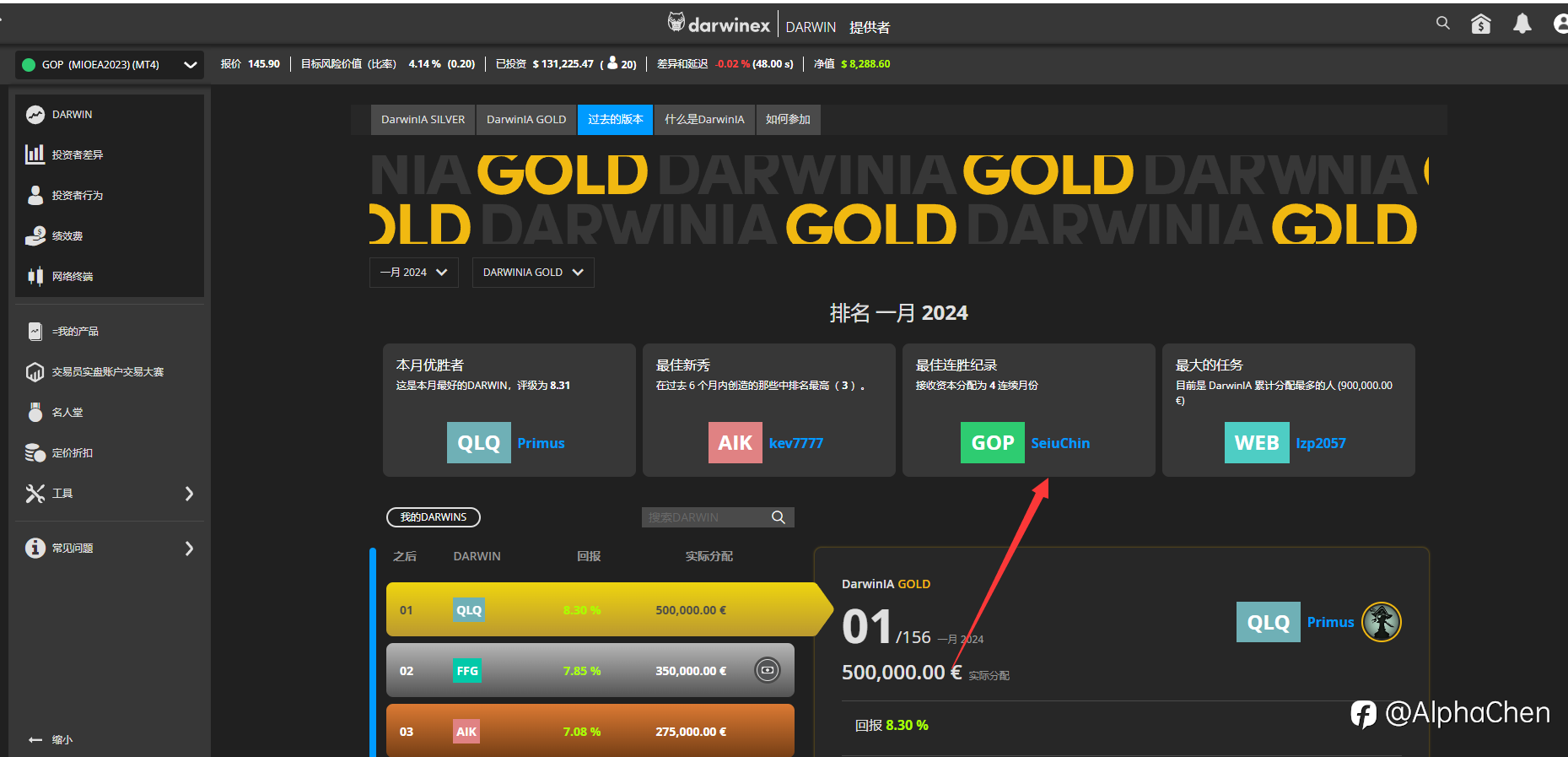Screen dimensions: 1568x757
Task: Click the GOP badge in 最佳连胜纪录 card
Action: click(993, 442)
